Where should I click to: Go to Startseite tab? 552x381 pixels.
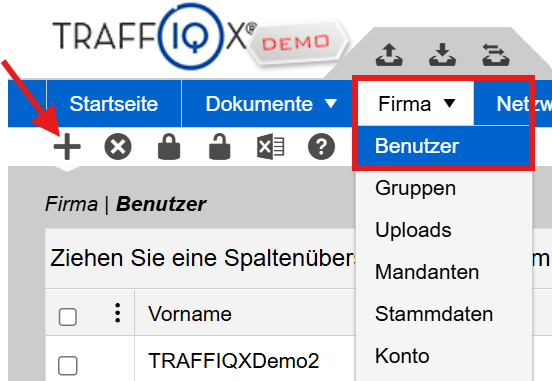pos(114,104)
